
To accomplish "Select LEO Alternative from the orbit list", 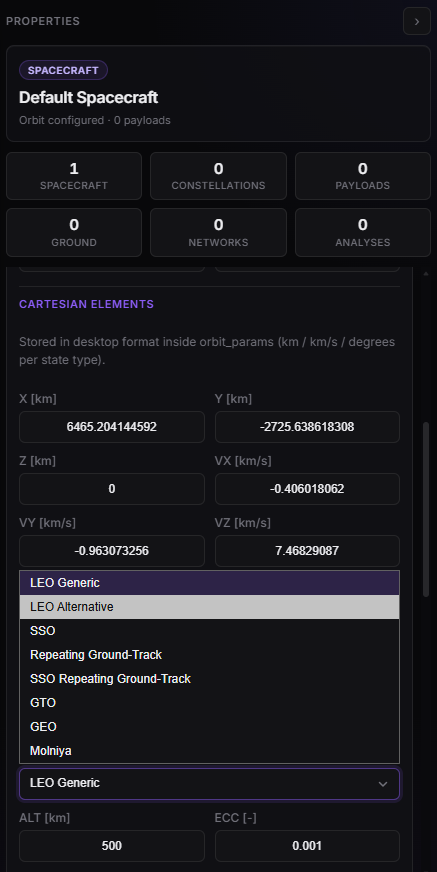I will [x=209, y=607].
